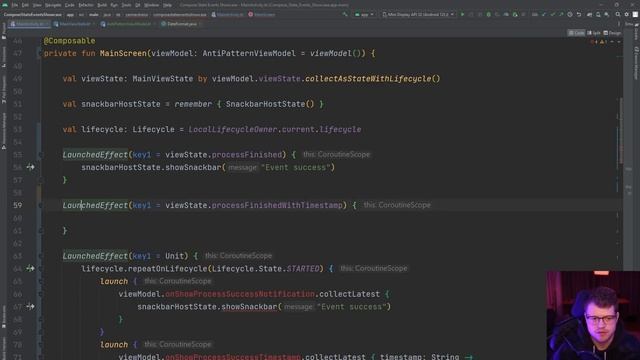Click the Git commit checkmark icon
Viewport: 640px width, 360px height.
[553, 14]
